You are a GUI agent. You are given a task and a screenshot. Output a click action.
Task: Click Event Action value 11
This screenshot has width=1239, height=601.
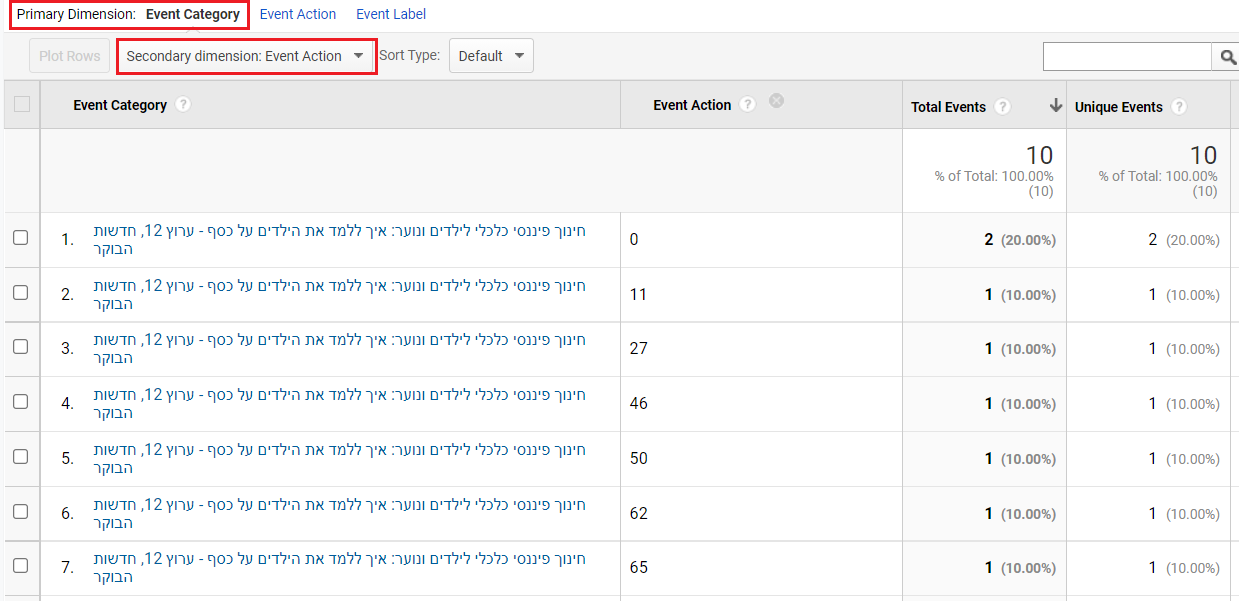638,295
